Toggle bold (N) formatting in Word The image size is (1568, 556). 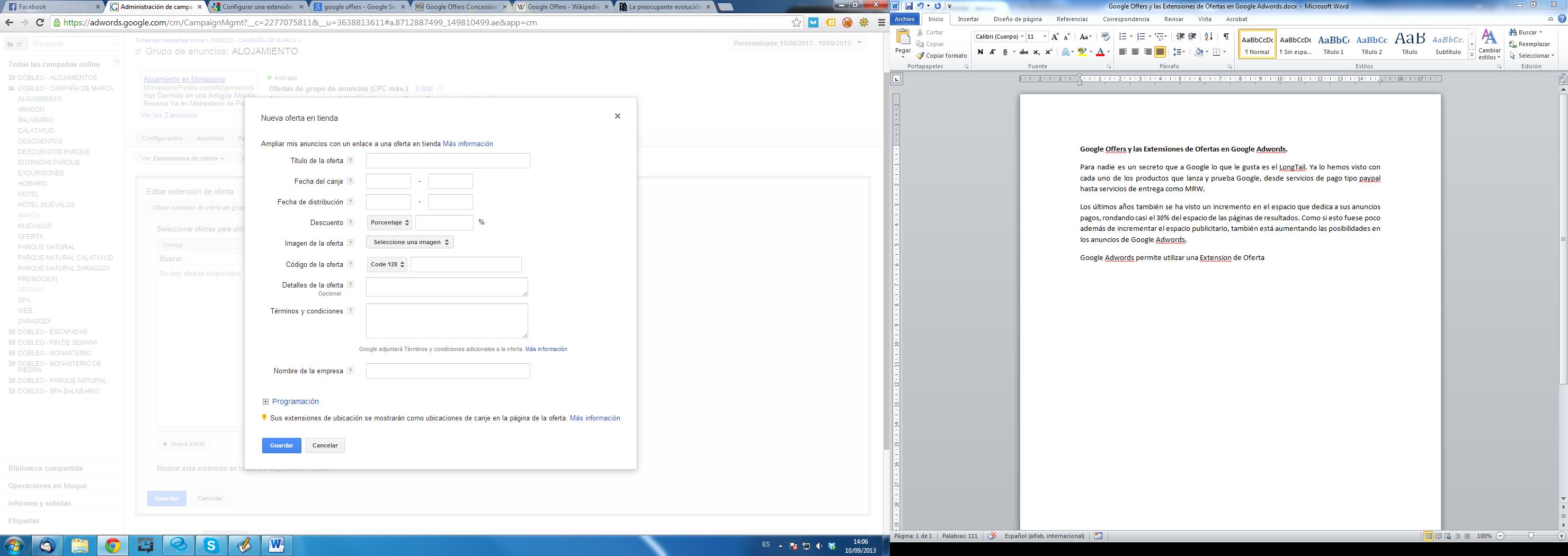(x=980, y=52)
